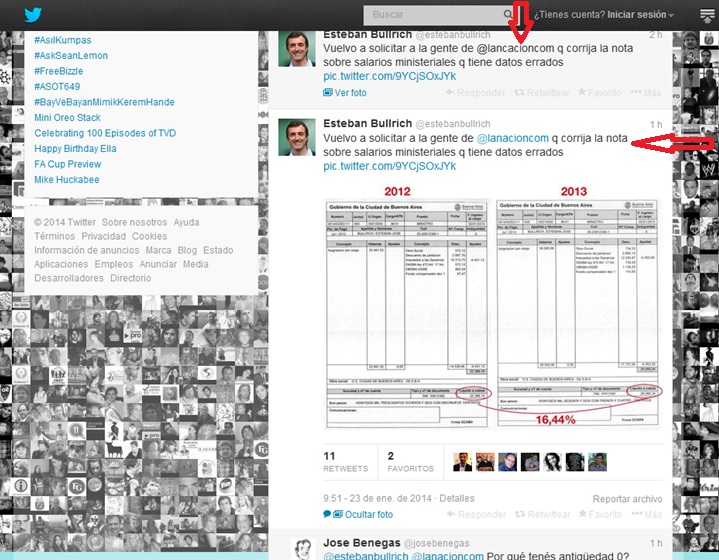Open footer link Blog
Image resolution: width=719 pixels, height=560 pixels.
coord(187,250)
